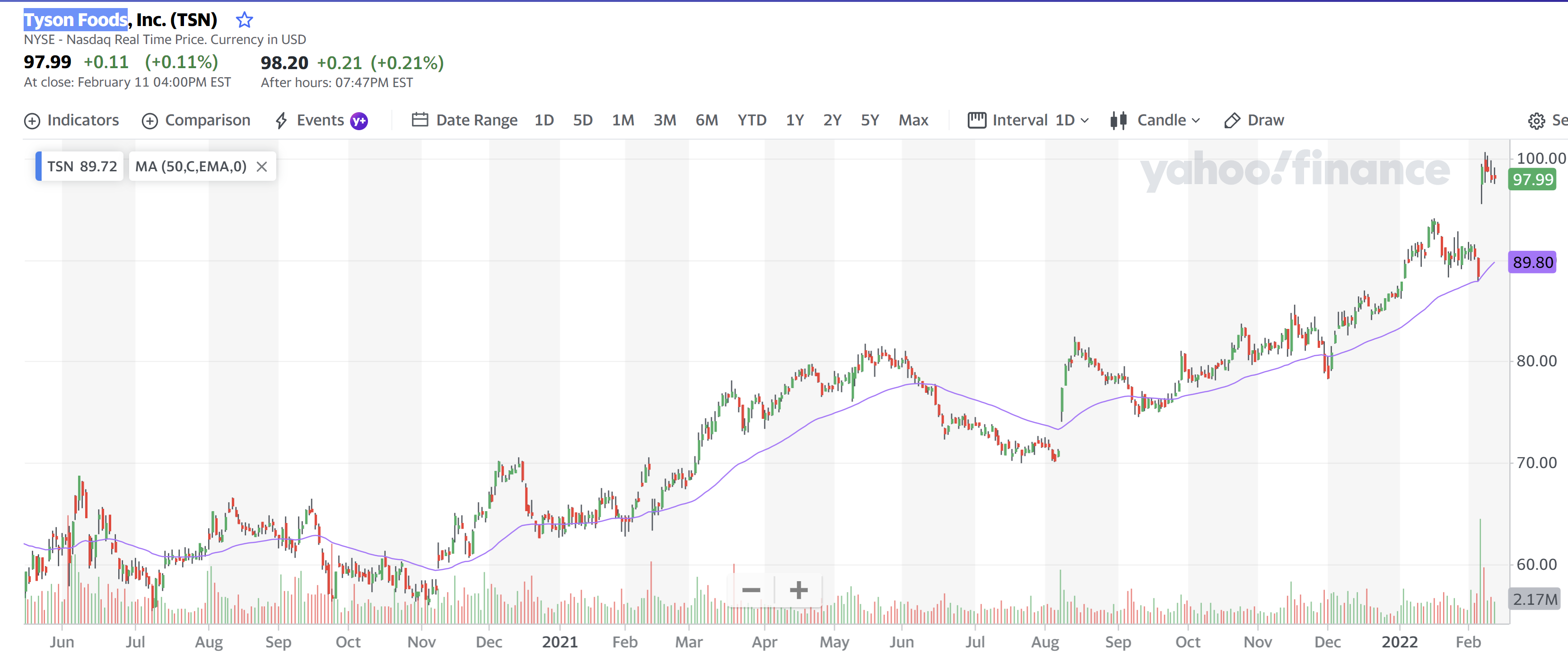Image resolution: width=1568 pixels, height=664 pixels.
Task: Zoom in chart with plus button
Action: click(x=798, y=590)
